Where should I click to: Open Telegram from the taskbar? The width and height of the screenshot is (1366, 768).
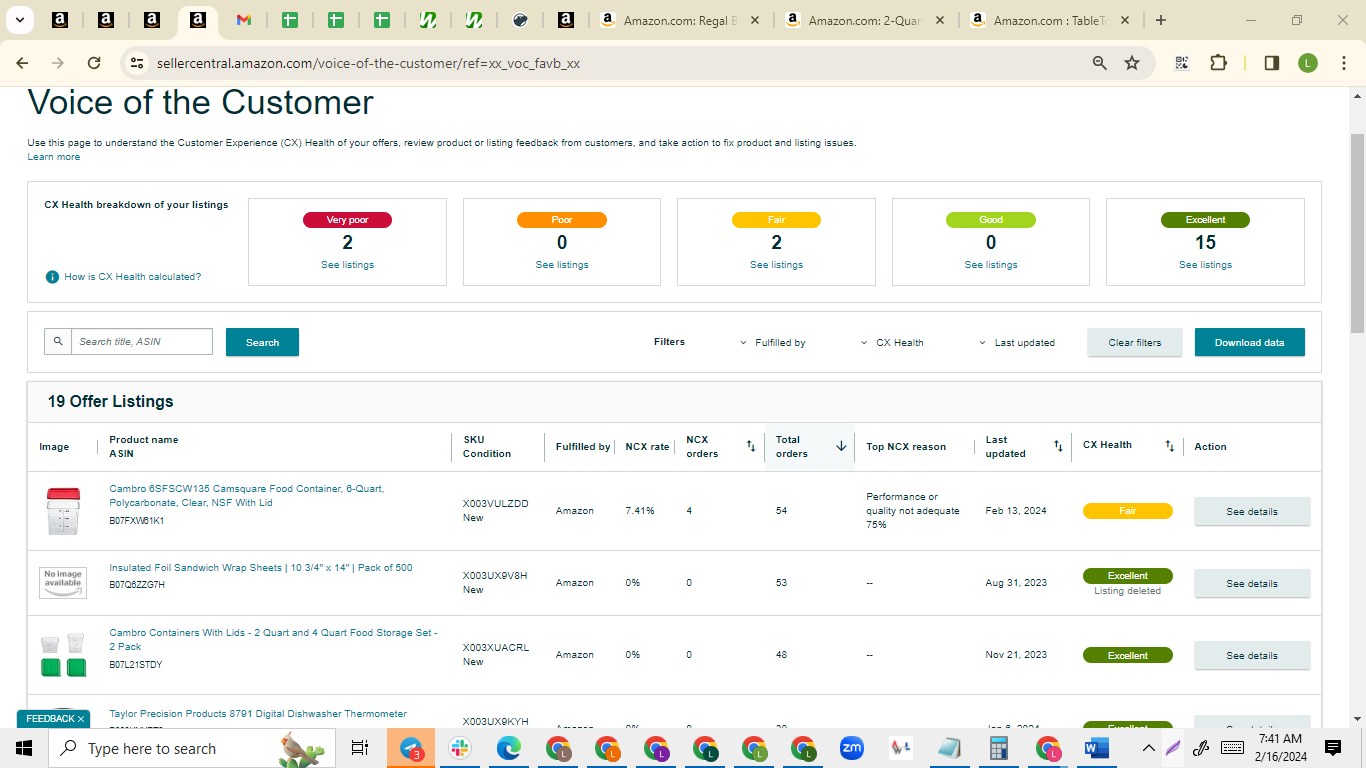pyautogui.click(x=411, y=748)
